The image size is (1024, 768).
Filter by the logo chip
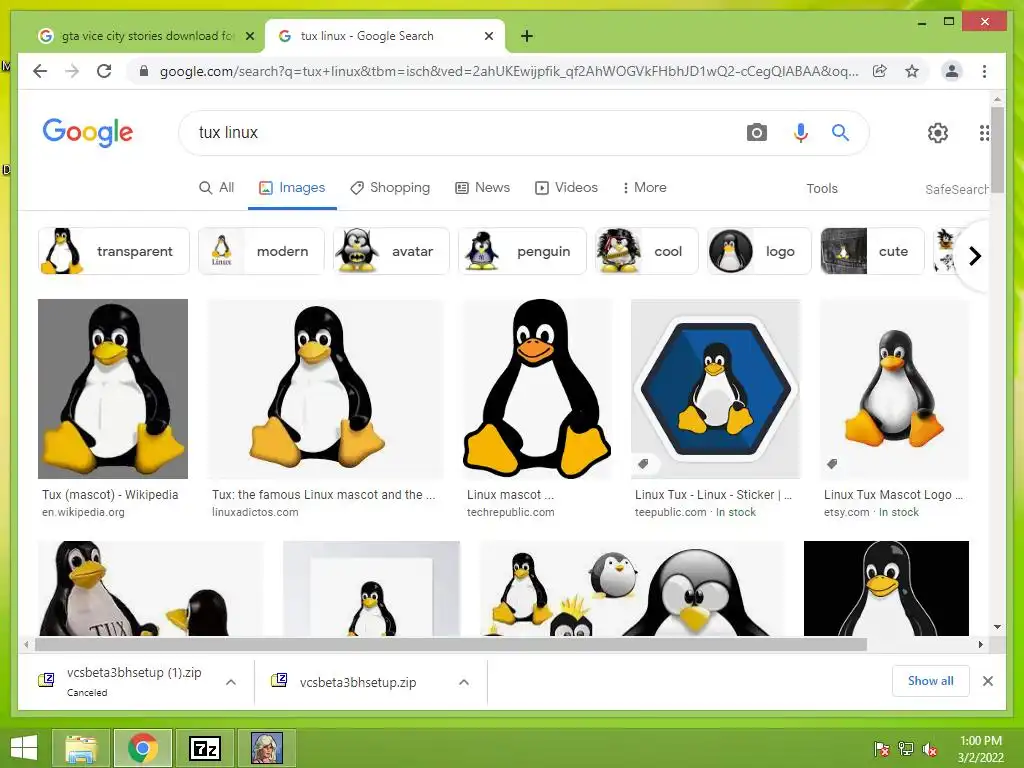[759, 251]
